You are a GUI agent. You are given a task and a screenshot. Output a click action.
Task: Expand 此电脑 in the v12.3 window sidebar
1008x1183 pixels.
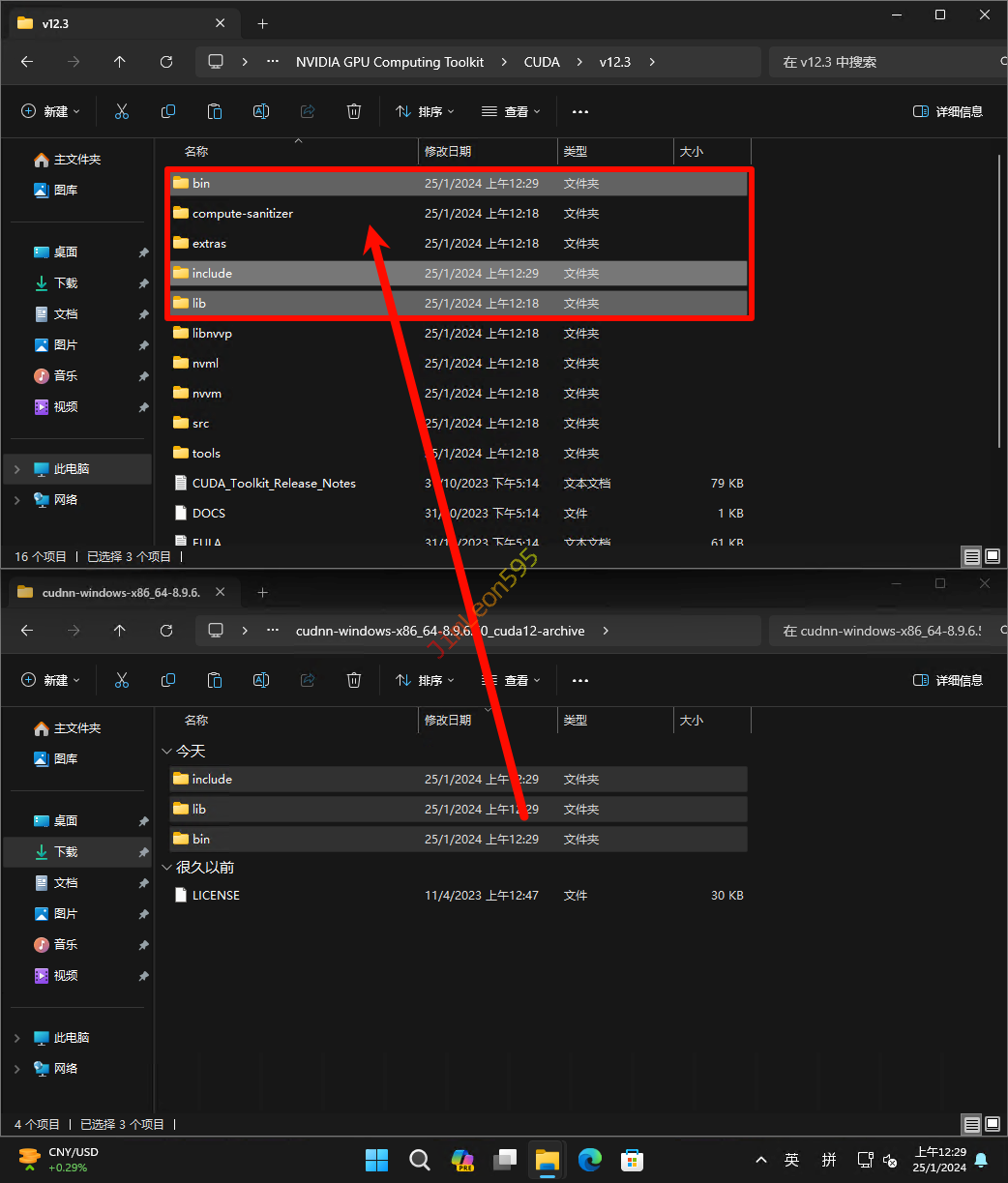coord(16,469)
